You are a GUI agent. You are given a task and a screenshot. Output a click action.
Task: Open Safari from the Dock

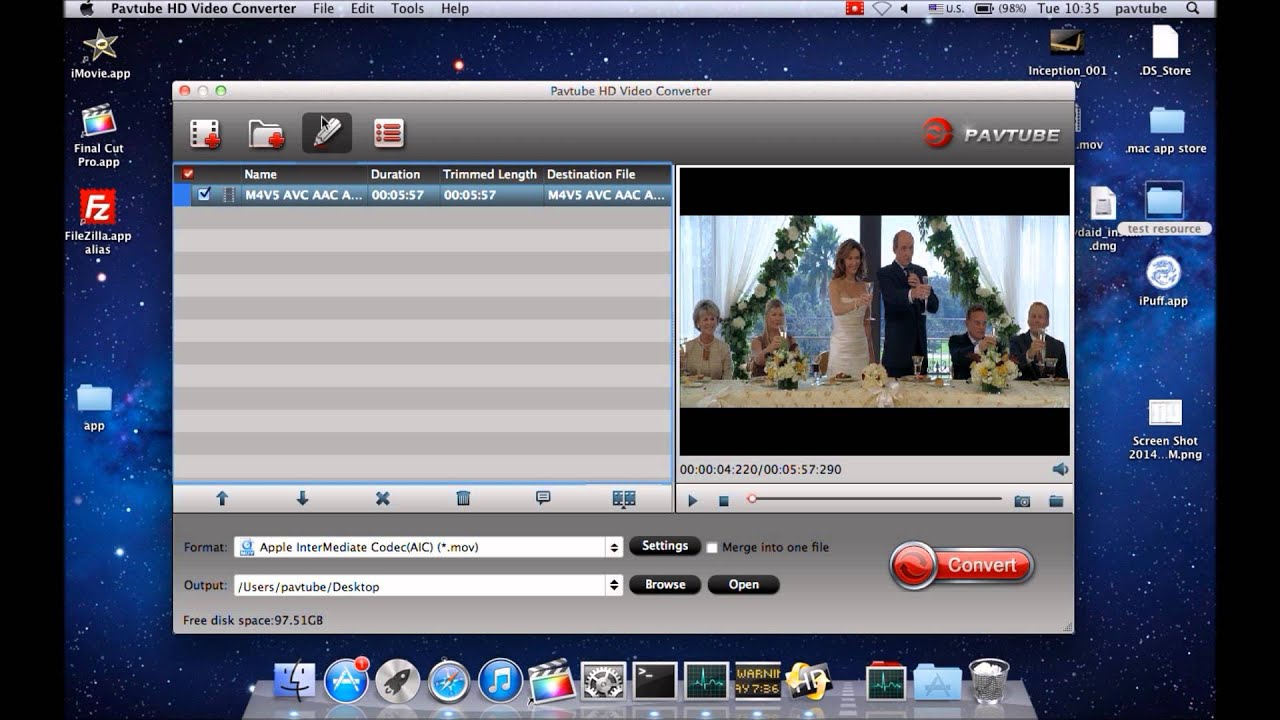(449, 681)
